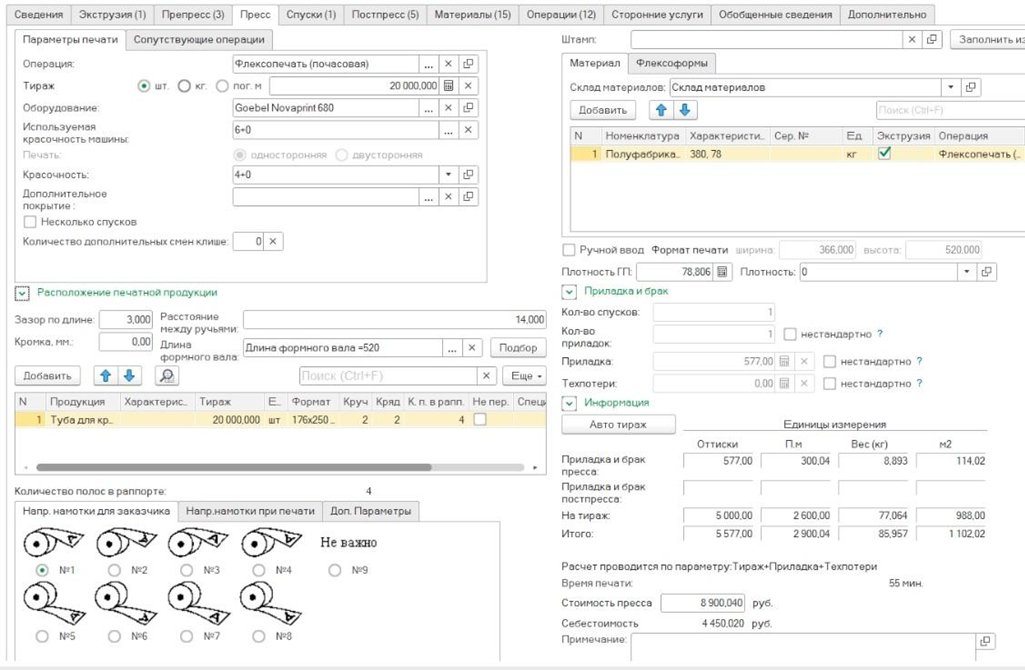The image size is (1025, 670).
Task: Open calculator icon in Плотность ГП field
Action: 723,272
